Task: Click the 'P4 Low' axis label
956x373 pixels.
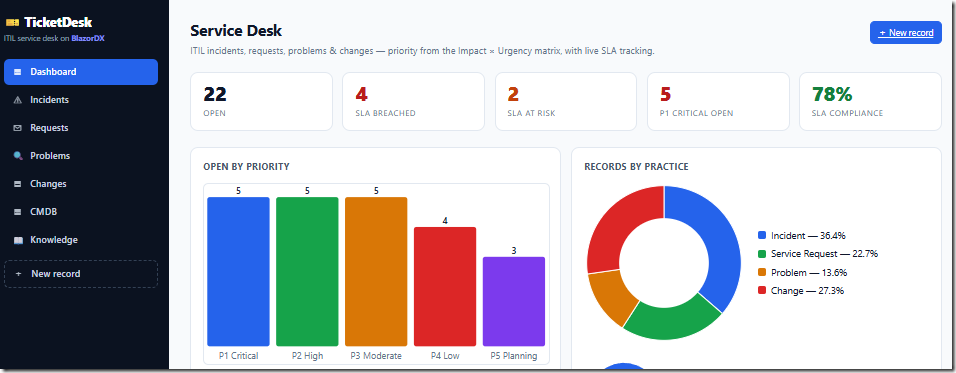Action: pos(445,356)
